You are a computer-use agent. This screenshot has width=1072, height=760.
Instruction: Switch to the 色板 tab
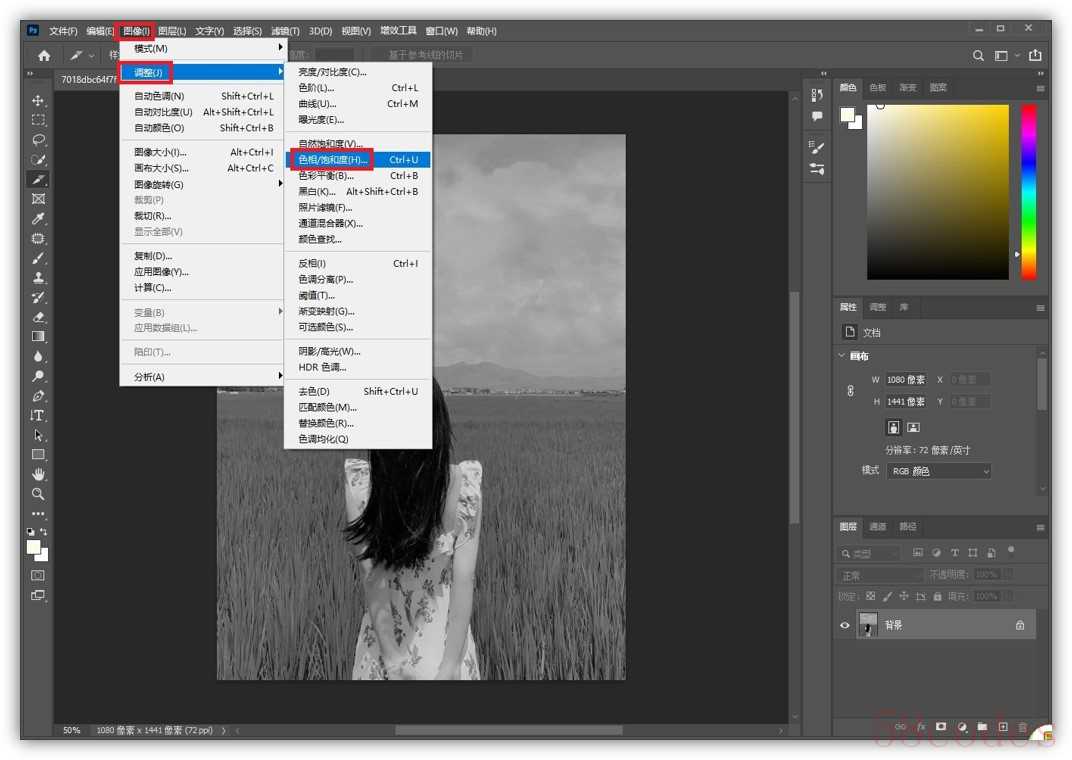[877, 87]
